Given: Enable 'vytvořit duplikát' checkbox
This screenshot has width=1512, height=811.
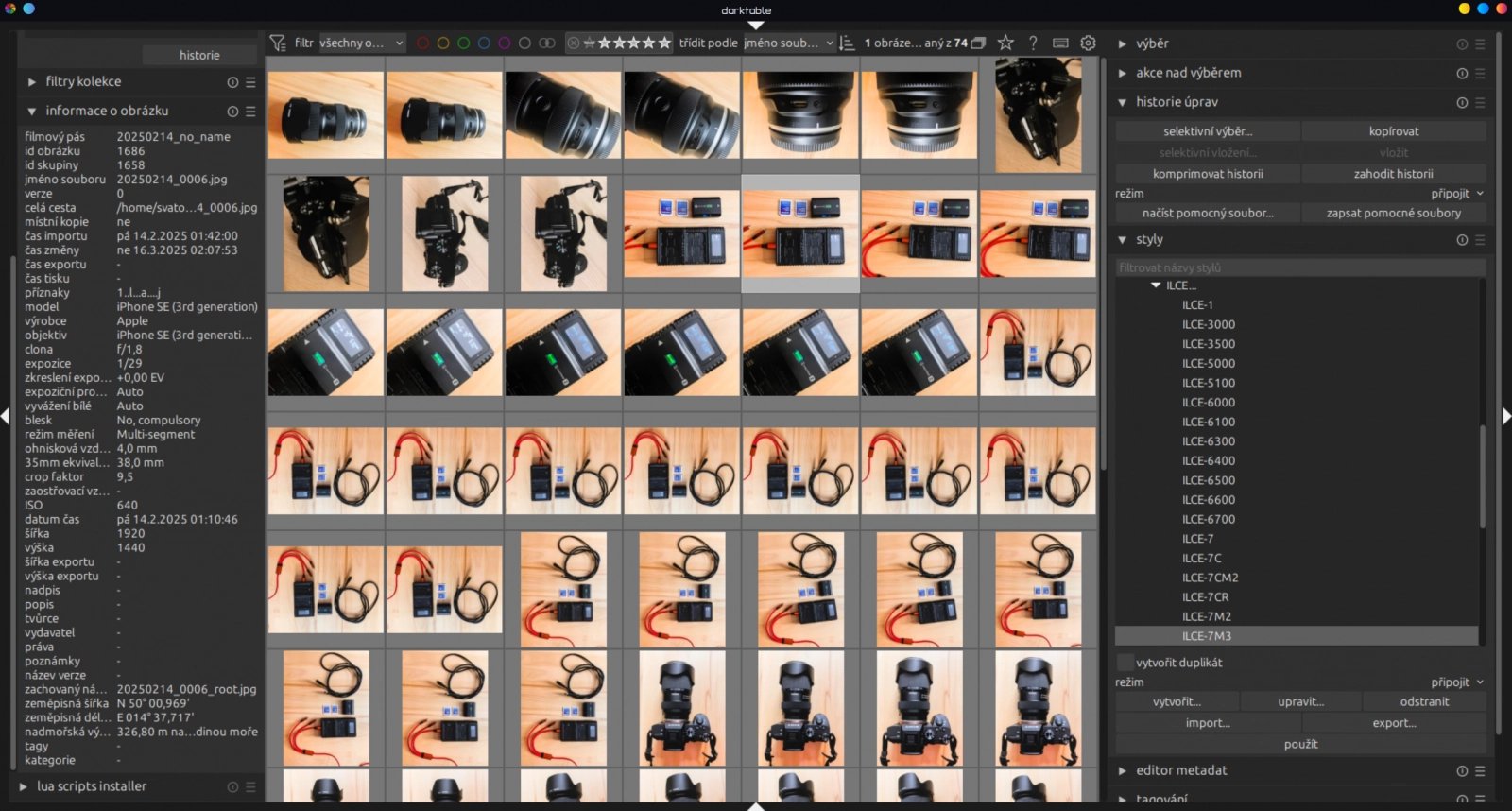Looking at the screenshot, I should [1125, 663].
